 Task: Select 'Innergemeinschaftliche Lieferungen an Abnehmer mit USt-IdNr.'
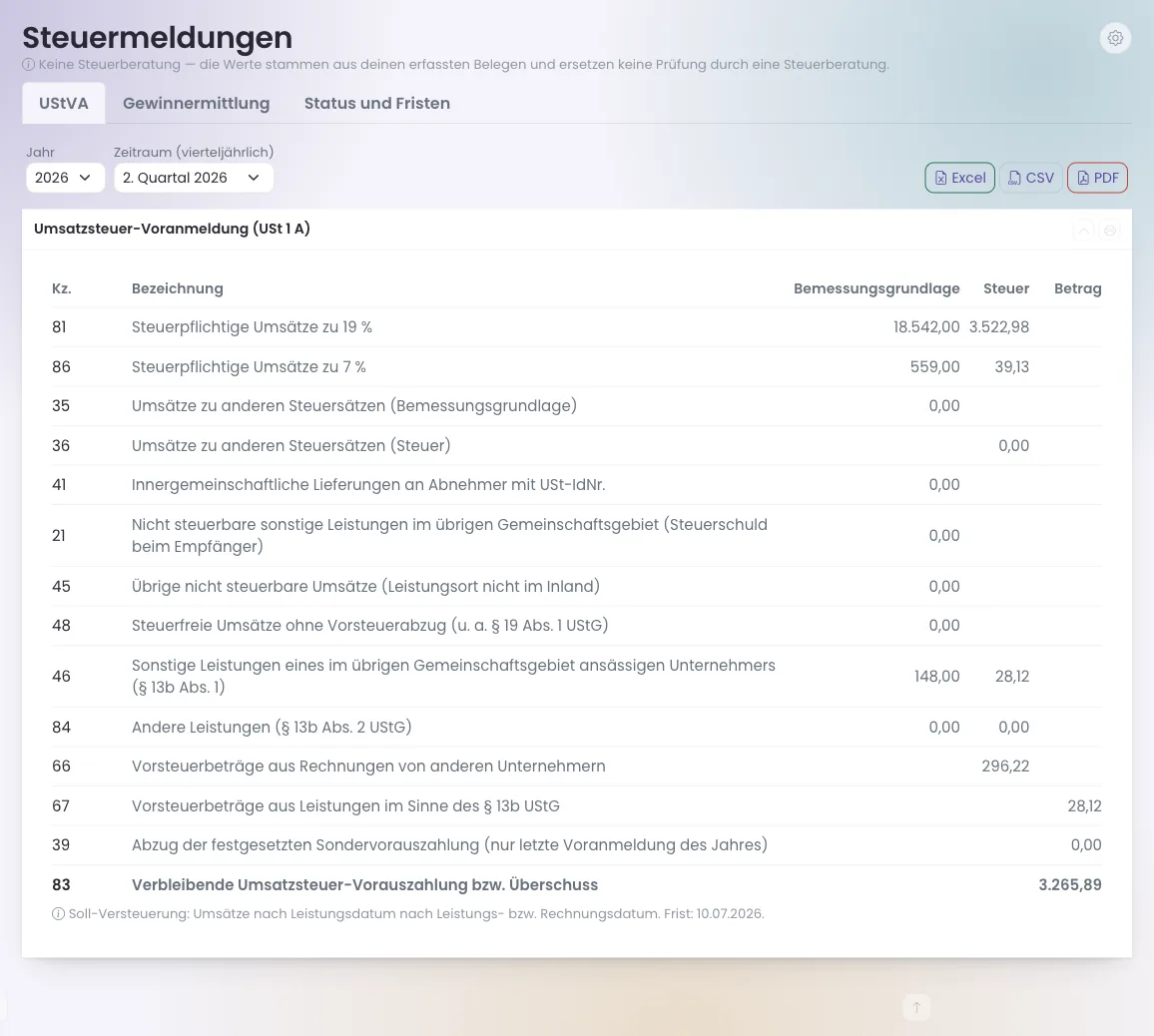(x=368, y=485)
